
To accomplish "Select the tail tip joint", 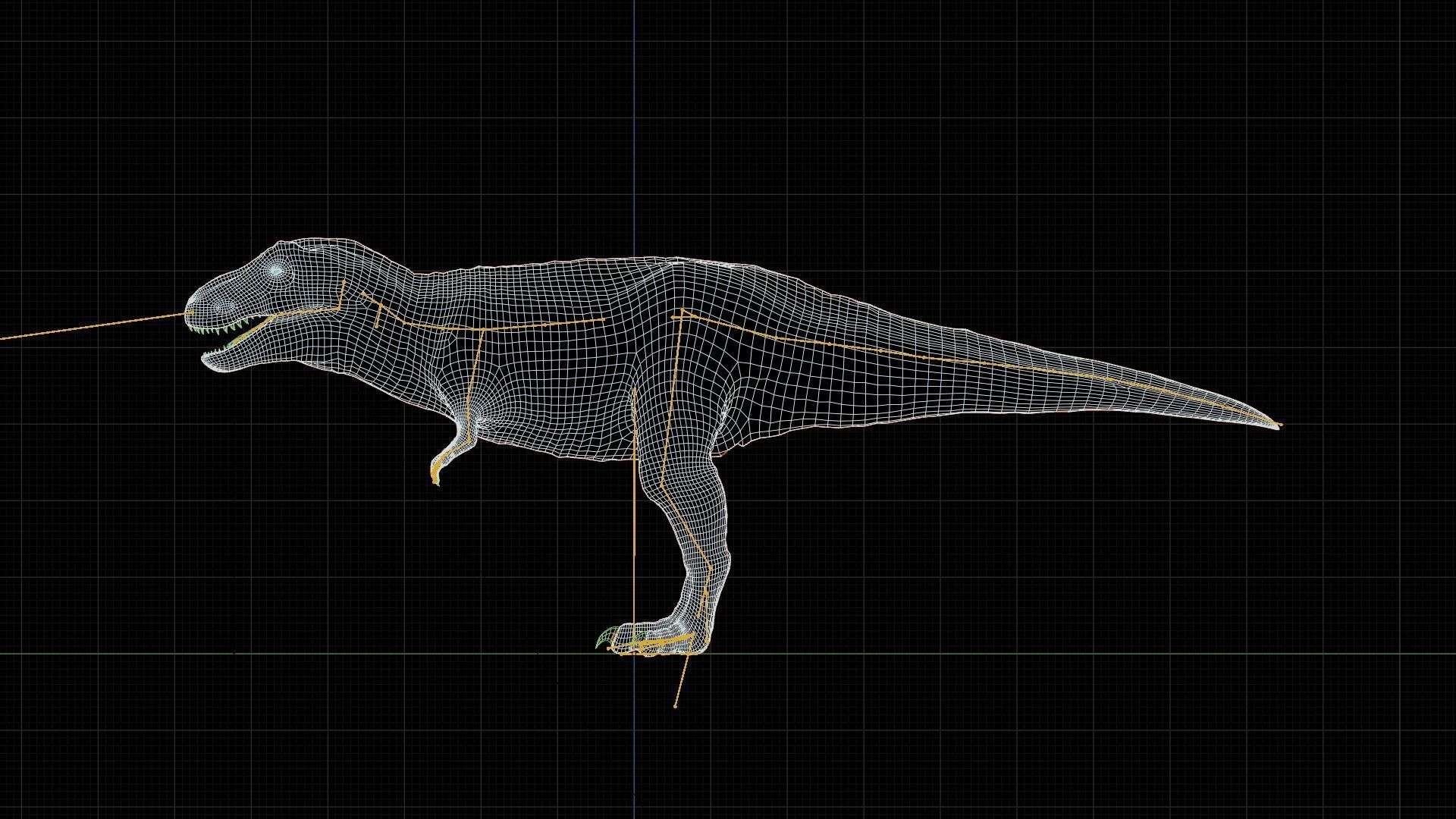I will click(x=1280, y=425).
